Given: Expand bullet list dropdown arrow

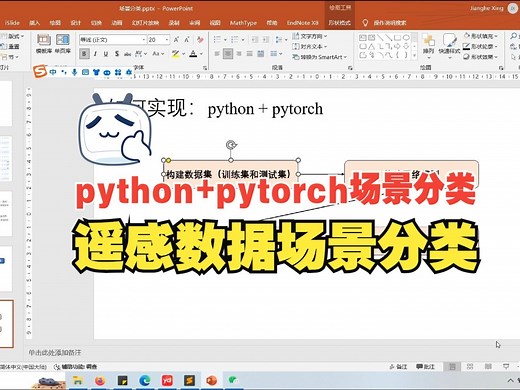Looking at the screenshot, I should (x=225, y=40).
